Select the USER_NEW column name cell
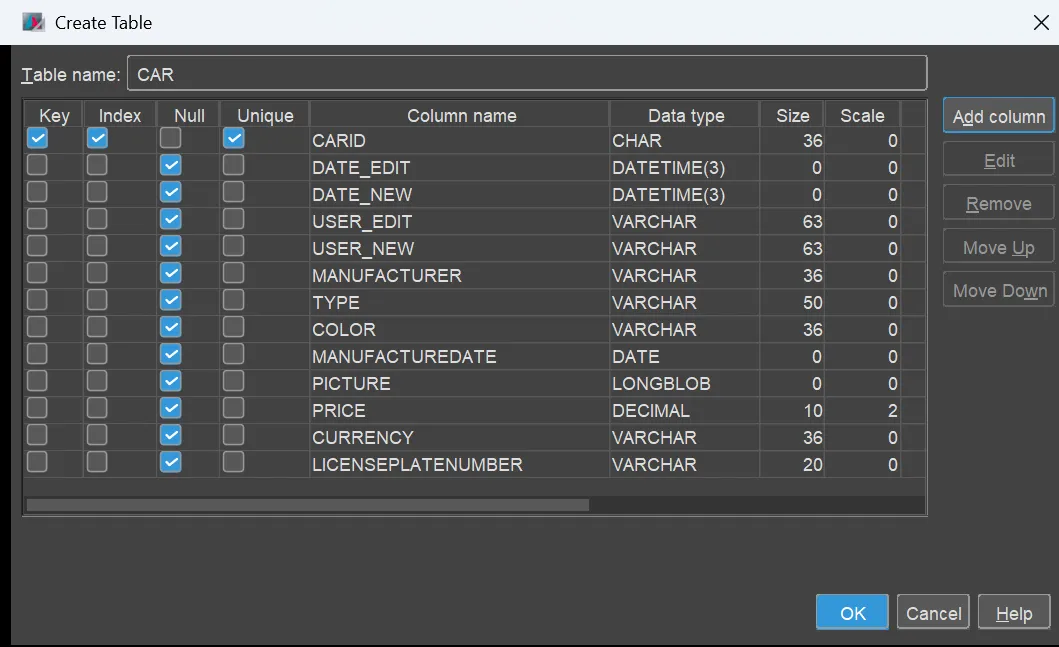Screen dimensions: 1059x647 coord(459,249)
